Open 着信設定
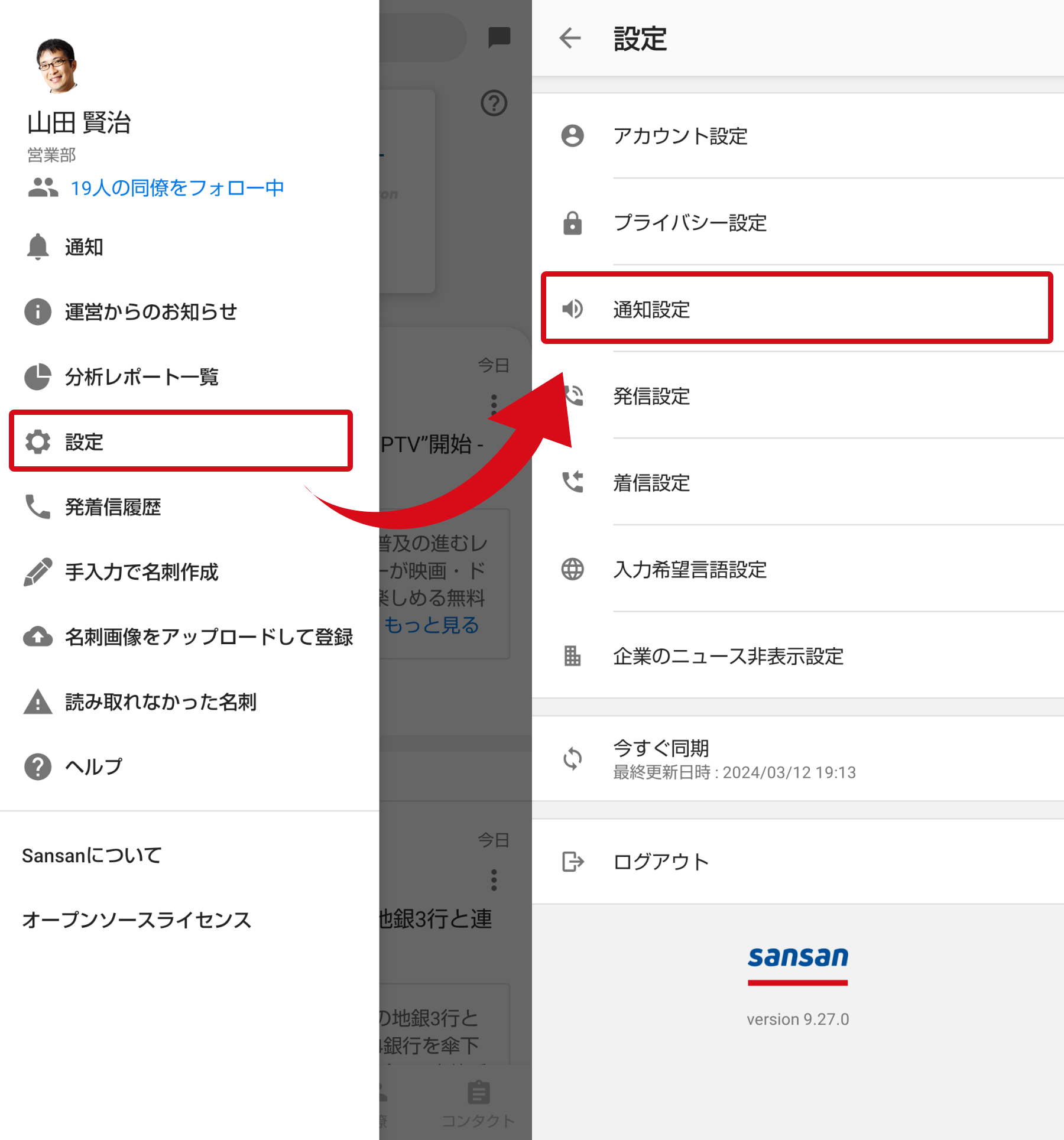 click(x=798, y=483)
